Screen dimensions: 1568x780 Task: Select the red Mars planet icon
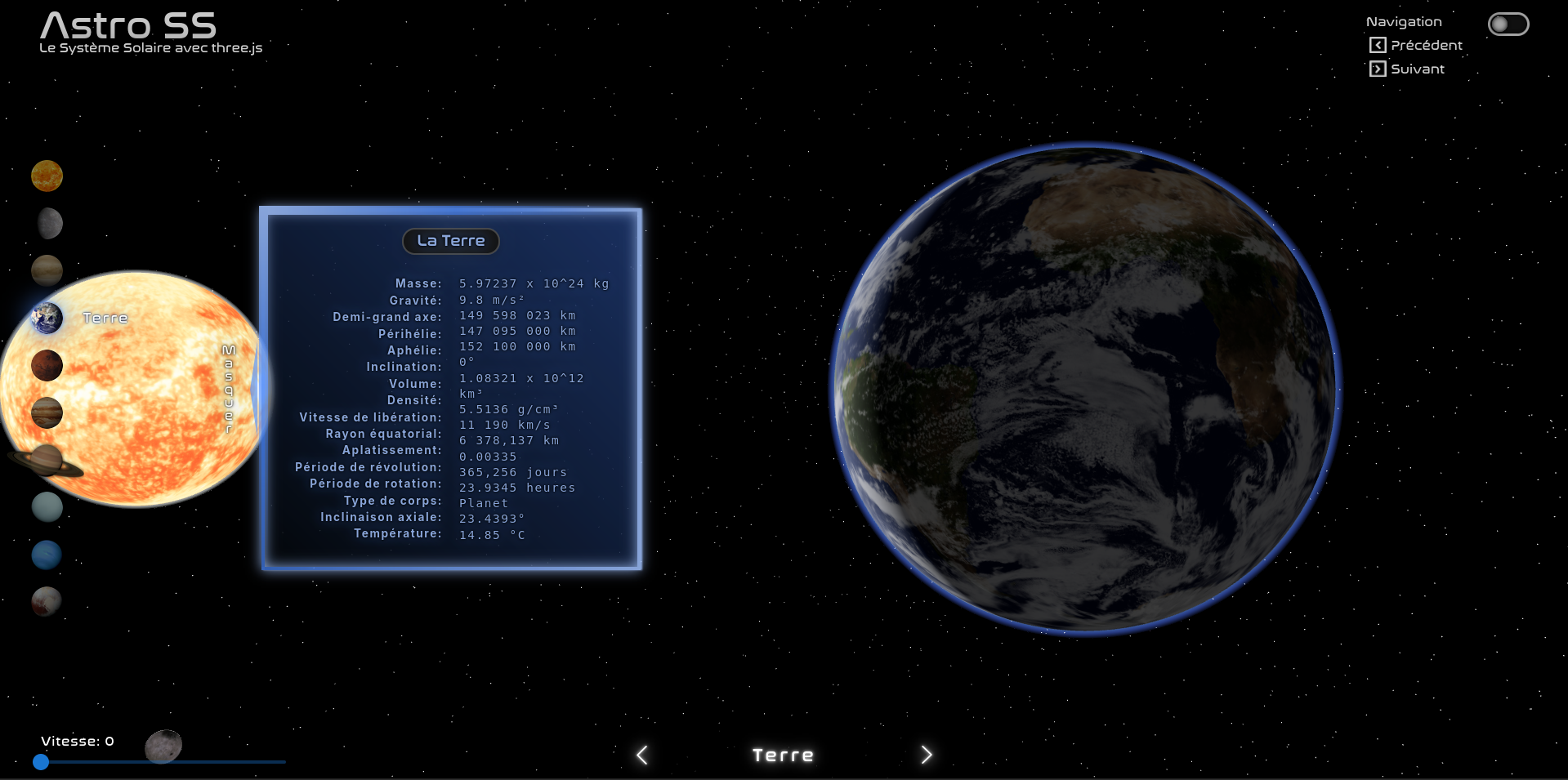tap(47, 365)
